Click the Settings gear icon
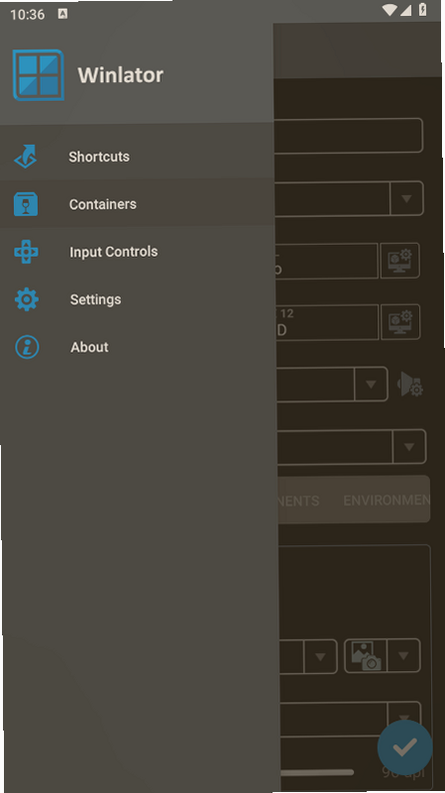445x793 pixels. point(27,299)
